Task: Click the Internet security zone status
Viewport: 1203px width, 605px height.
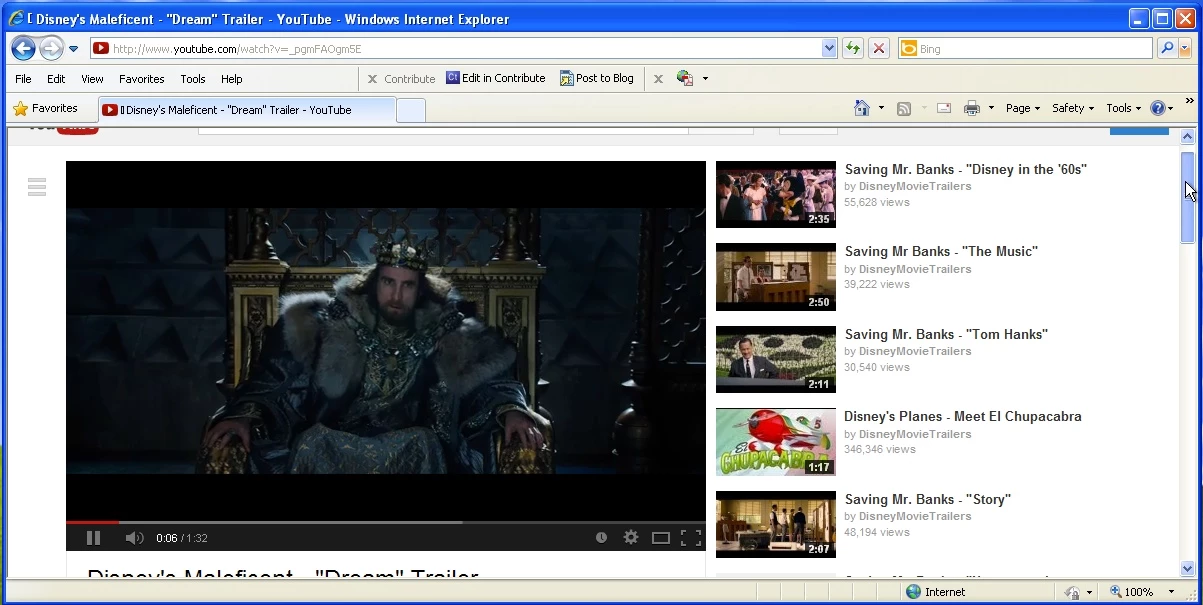Action: (x=936, y=592)
